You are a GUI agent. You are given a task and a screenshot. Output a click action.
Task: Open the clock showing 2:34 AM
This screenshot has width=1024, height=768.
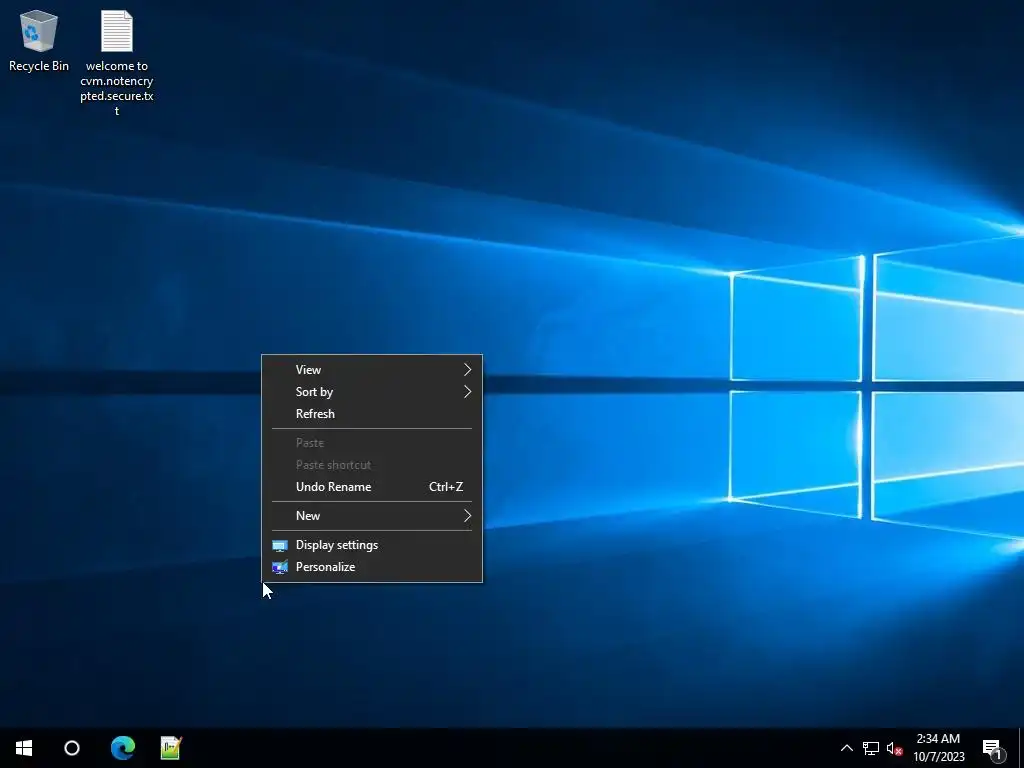[x=938, y=748]
